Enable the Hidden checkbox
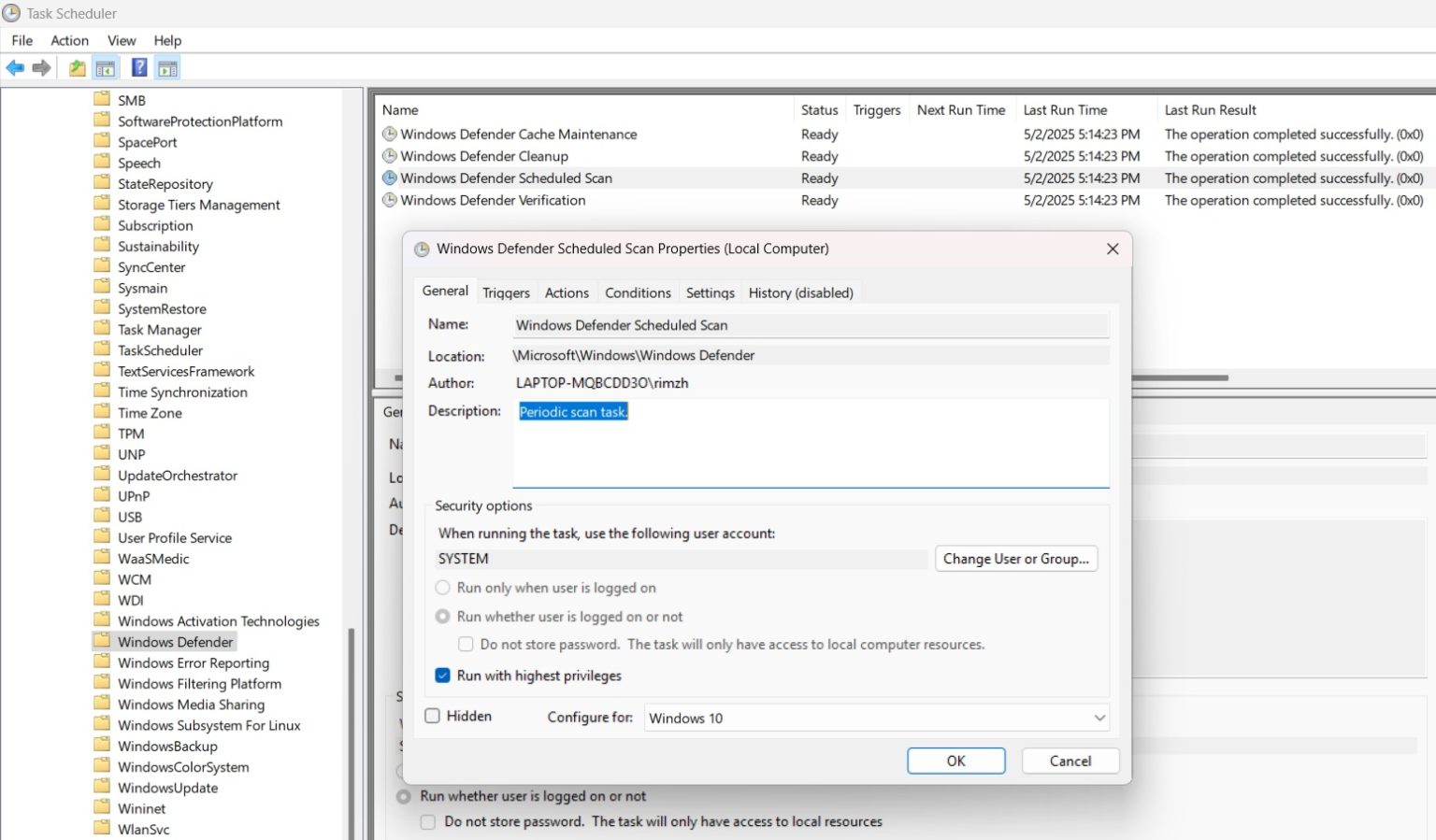1436x840 pixels. click(432, 716)
